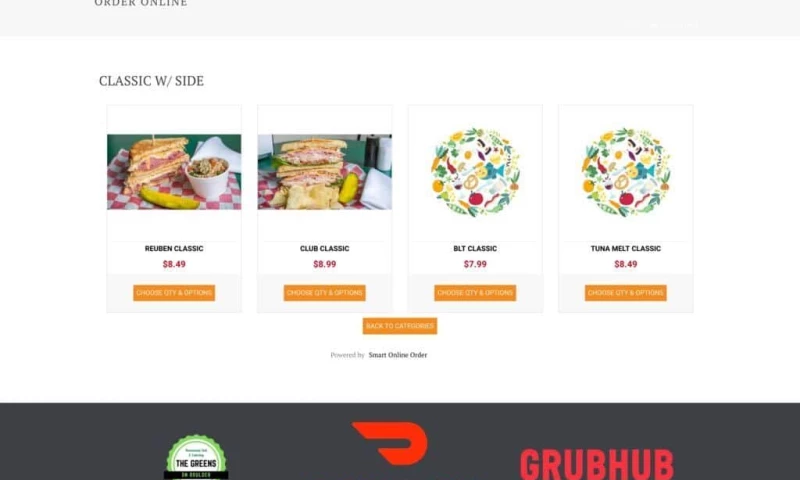Open the Club Classic sandwich photo
Image resolution: width=800 pixels, height=480 pixels.
tap(324, 172)
